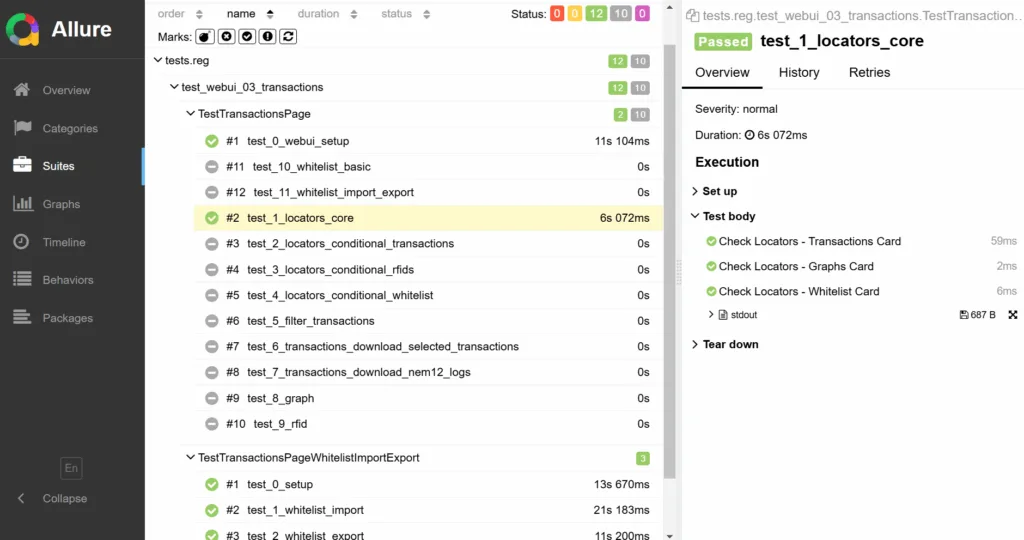Switch to the History tab
The image size is (1024, 540).
(x=798, y=72)
